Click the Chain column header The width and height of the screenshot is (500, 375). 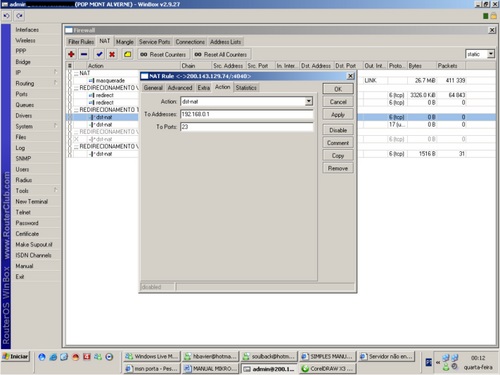point(196,66)
